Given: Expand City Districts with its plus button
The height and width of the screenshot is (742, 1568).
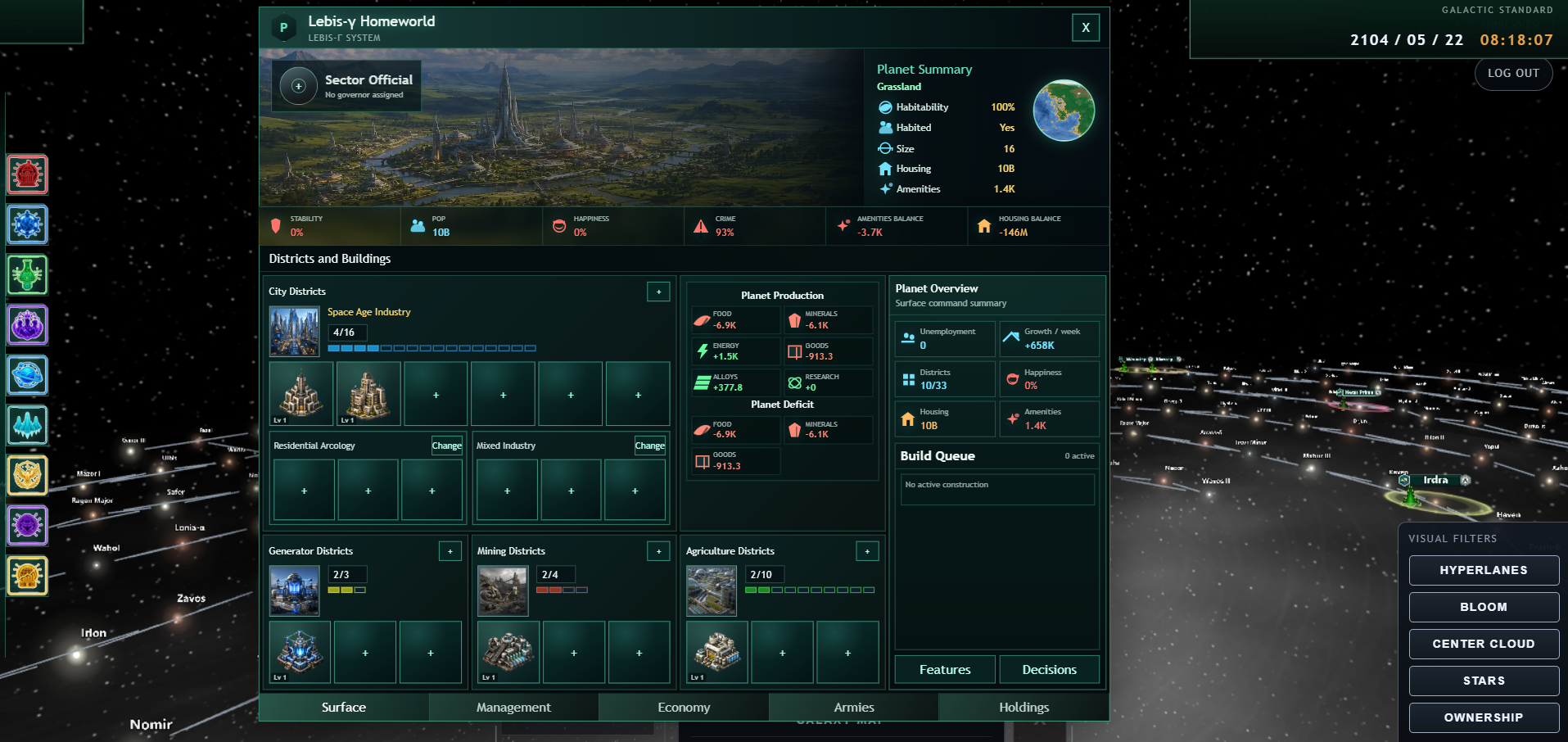Looking at the screenshot, I should click(x=658, y=292).
